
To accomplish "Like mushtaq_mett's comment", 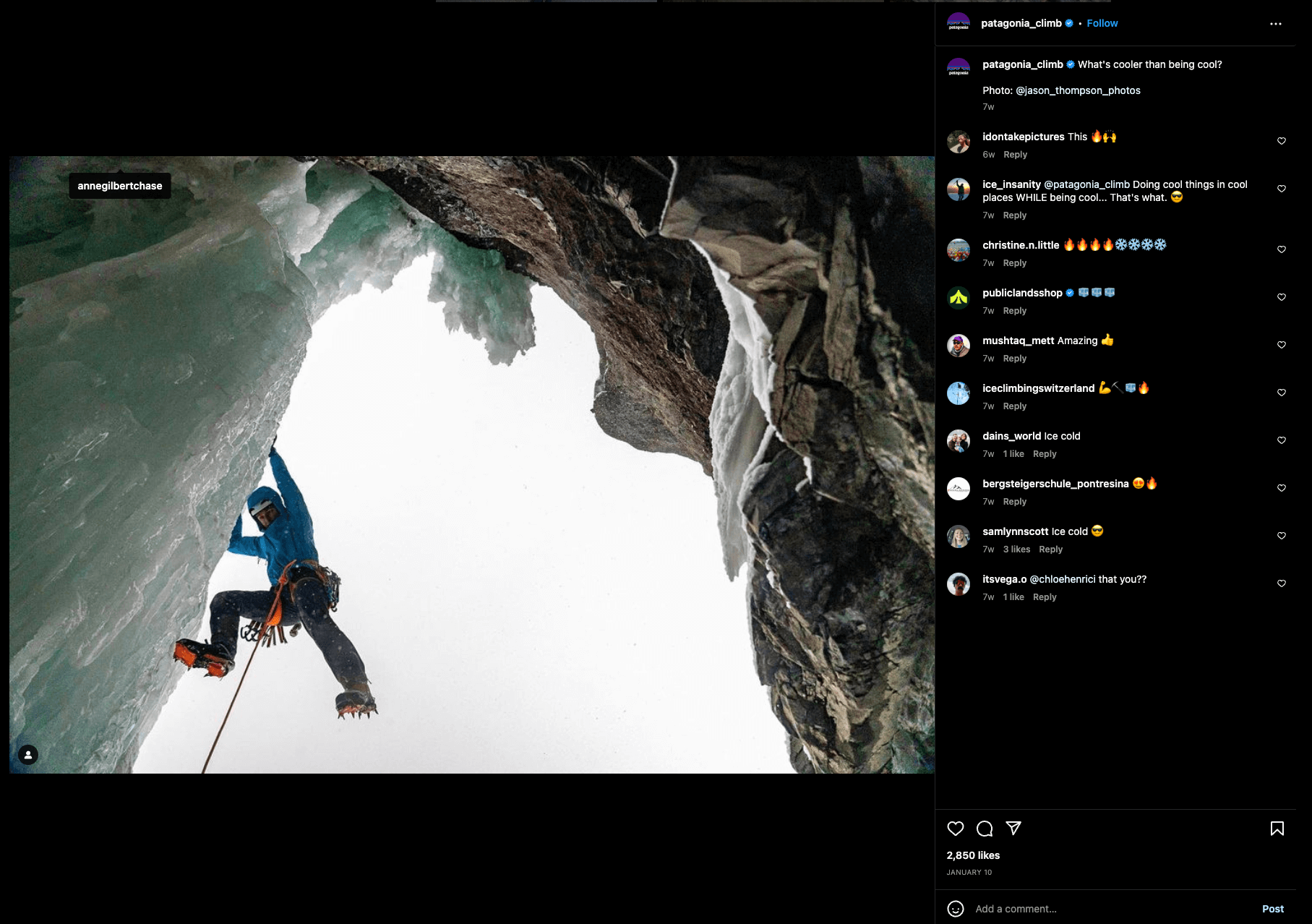I will point(1282,345).
